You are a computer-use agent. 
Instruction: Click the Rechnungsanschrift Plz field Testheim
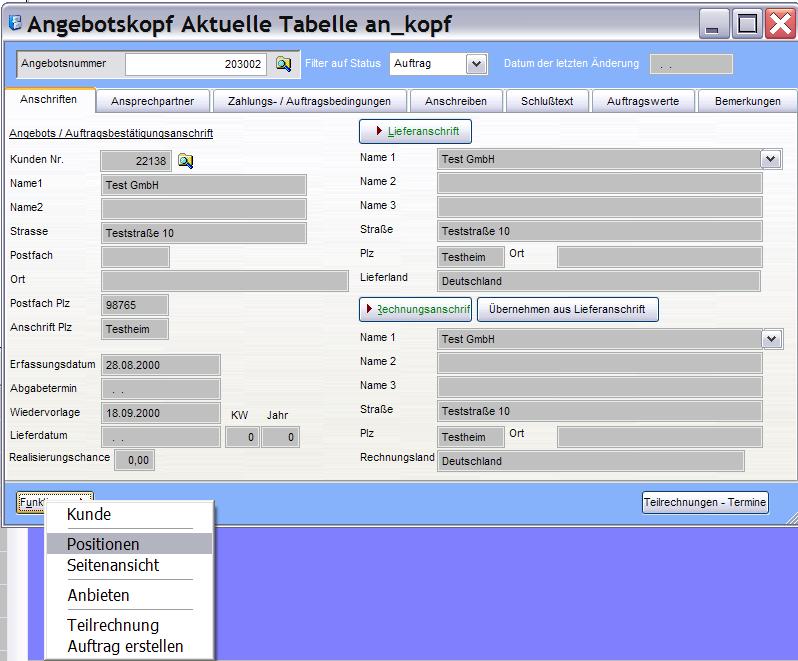(471, 437)
